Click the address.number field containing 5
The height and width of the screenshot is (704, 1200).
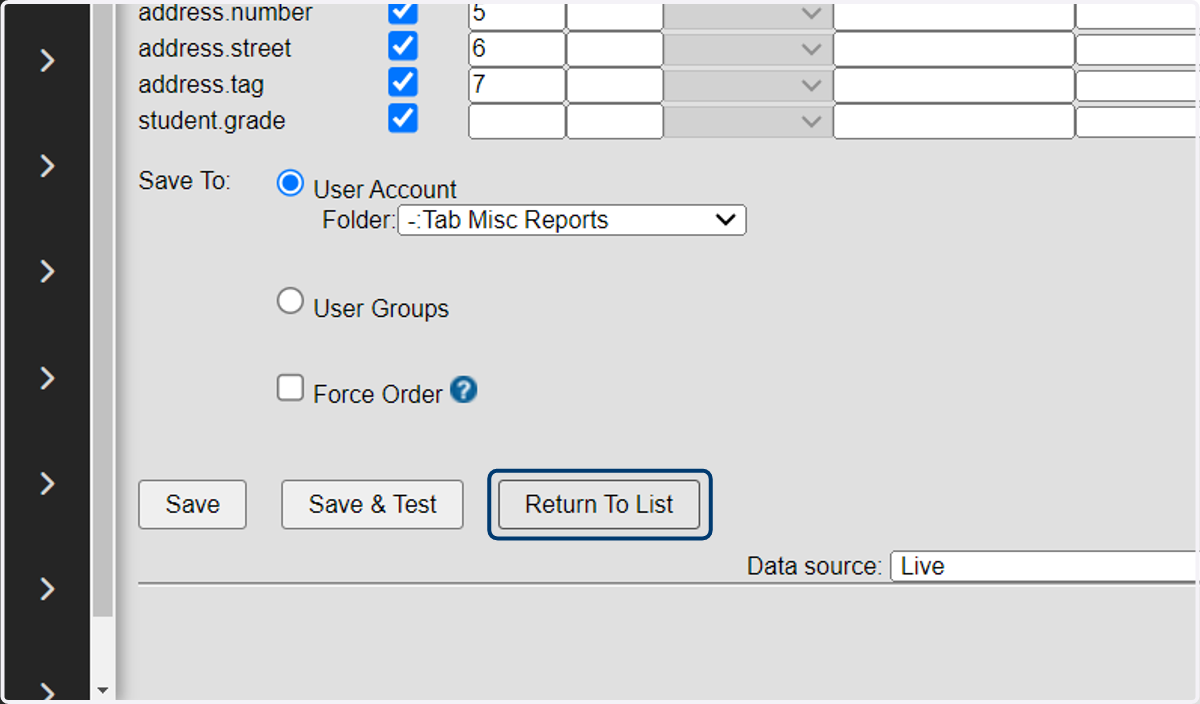point(517,15)
